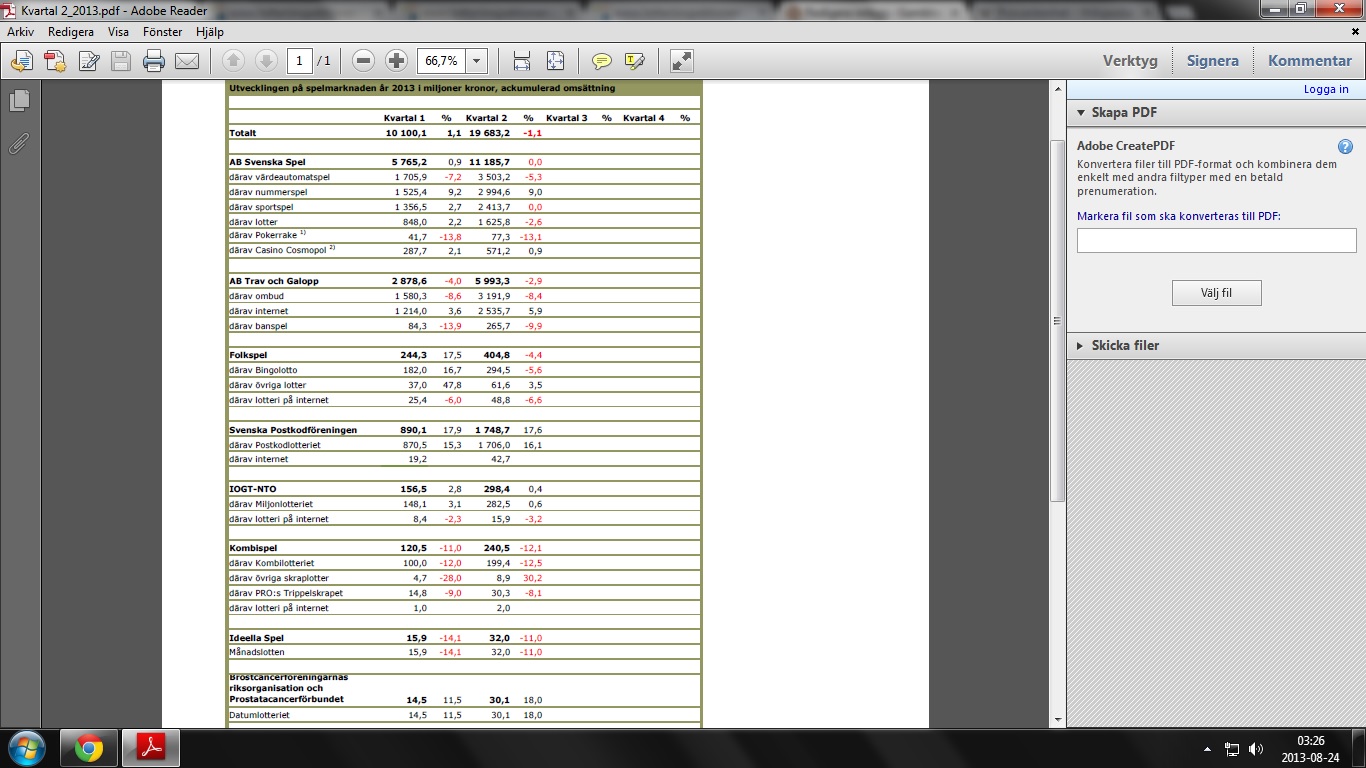This screenshot has width=1366, height=768.
Task: Open the Verktyg pane tab
Action: point(1130,61)
